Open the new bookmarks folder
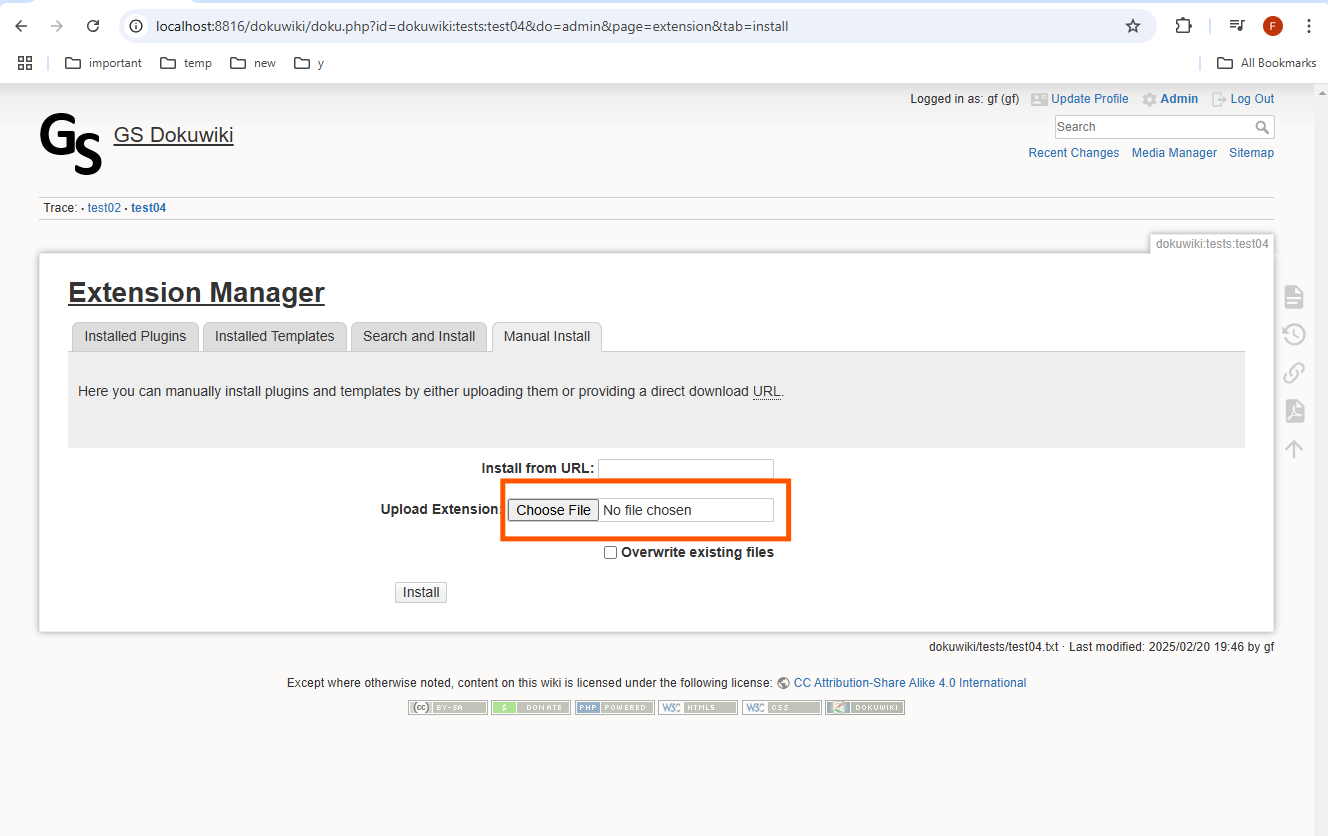 [253, 63]
